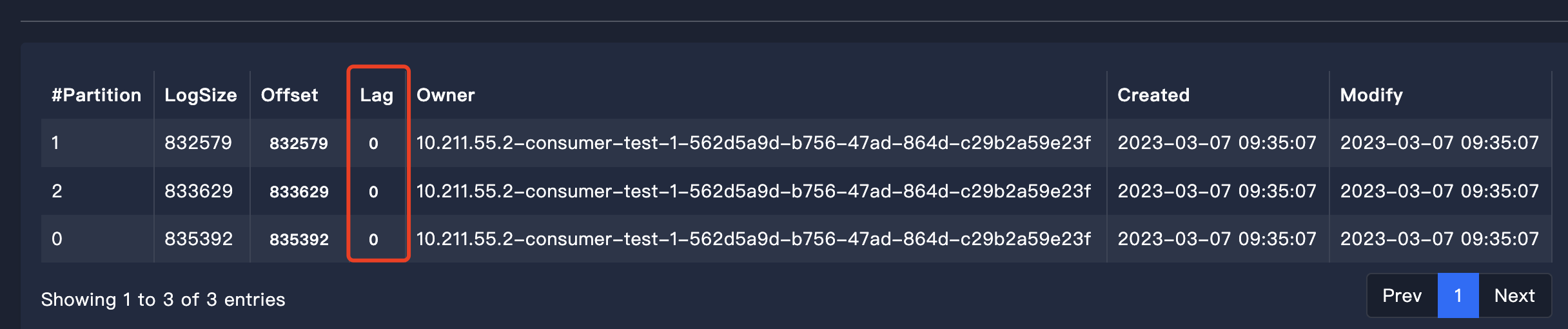This screenshot has height=329, width=1568.
Task: Sort by the LogSize column header
Action: [201, 95]
